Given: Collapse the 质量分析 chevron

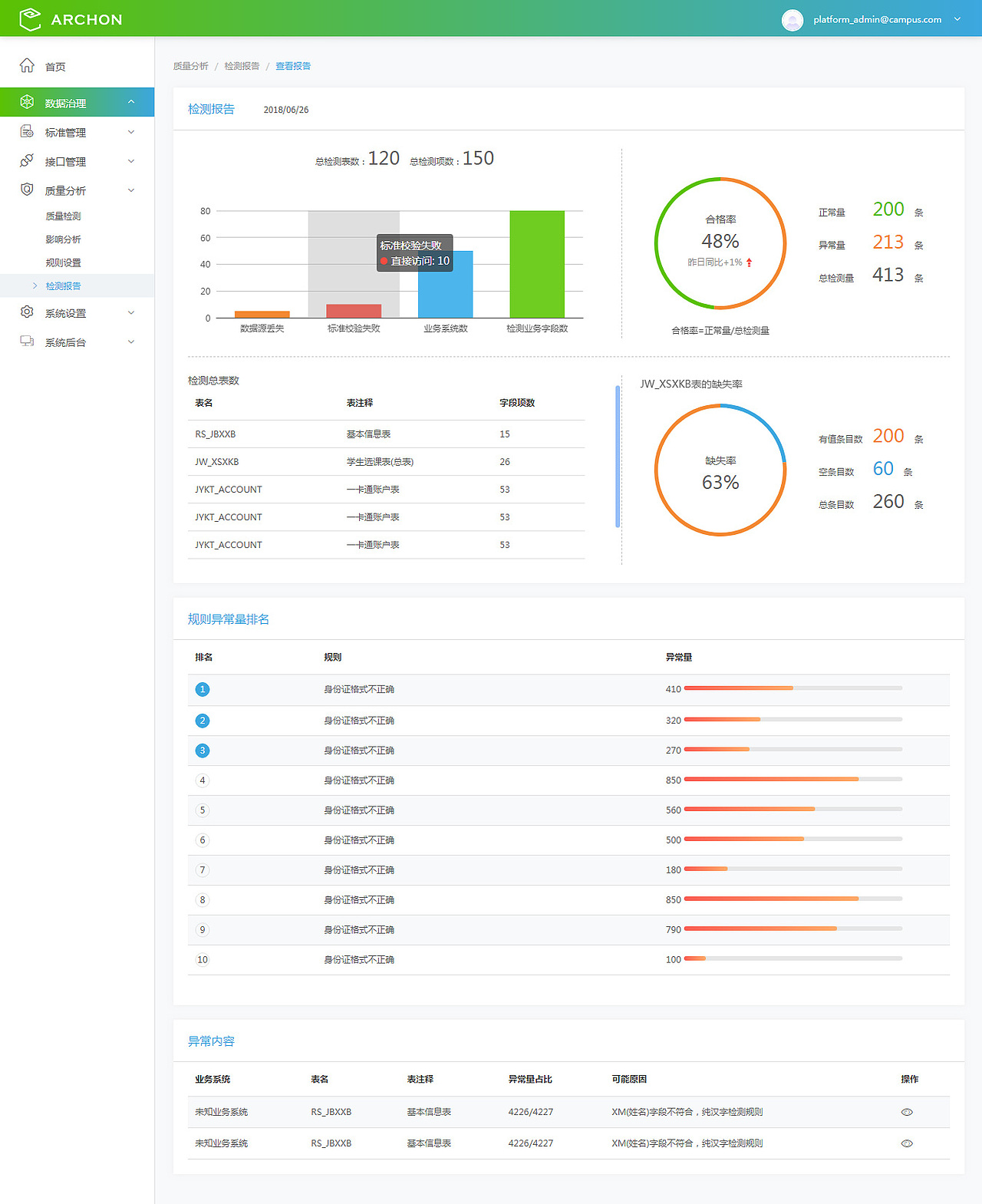Looking at the screenshot, I should [131, 190].
